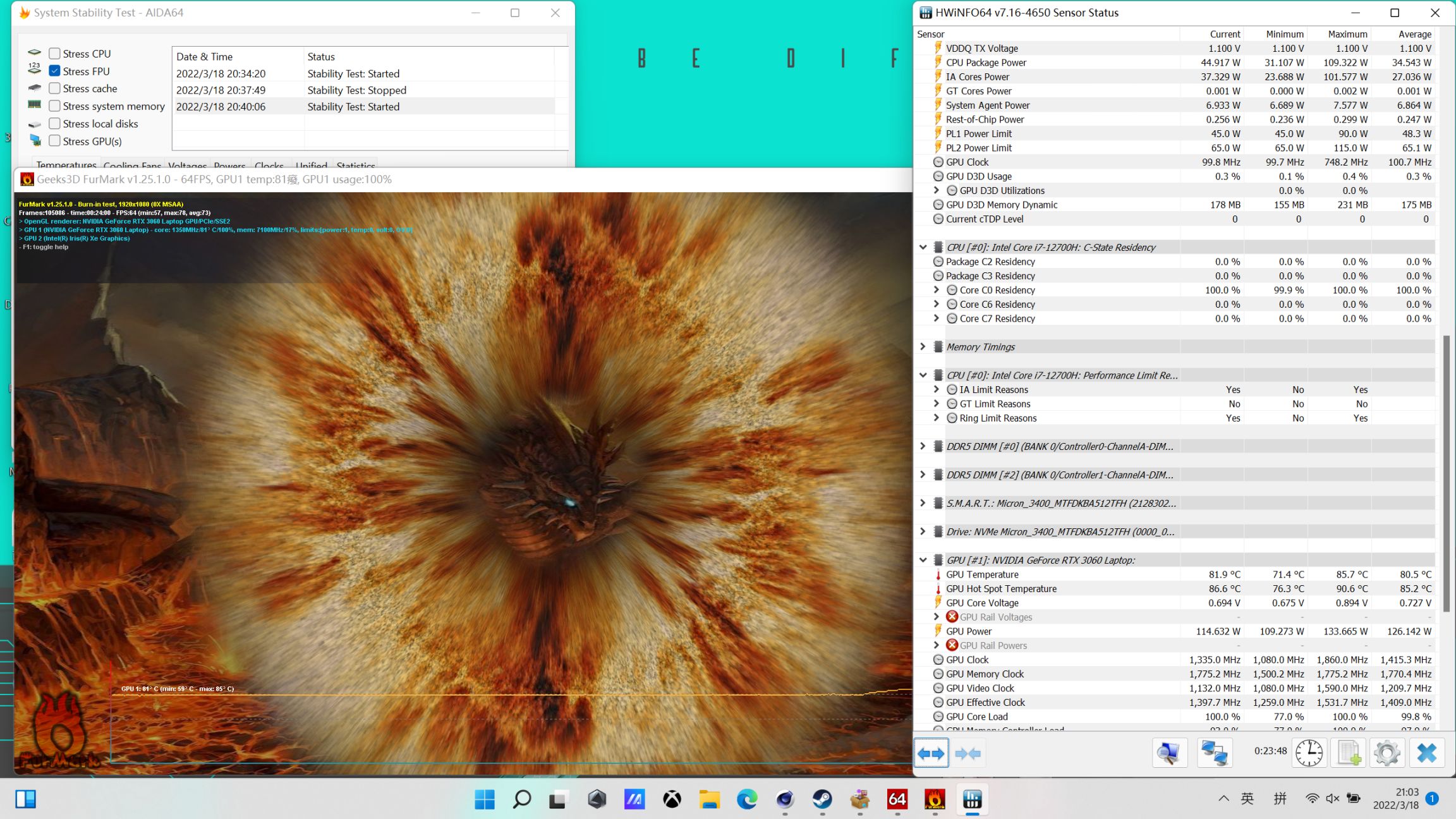Close the sensor panel with the blue X
1456x819 pixels.
coord(1426,753)
